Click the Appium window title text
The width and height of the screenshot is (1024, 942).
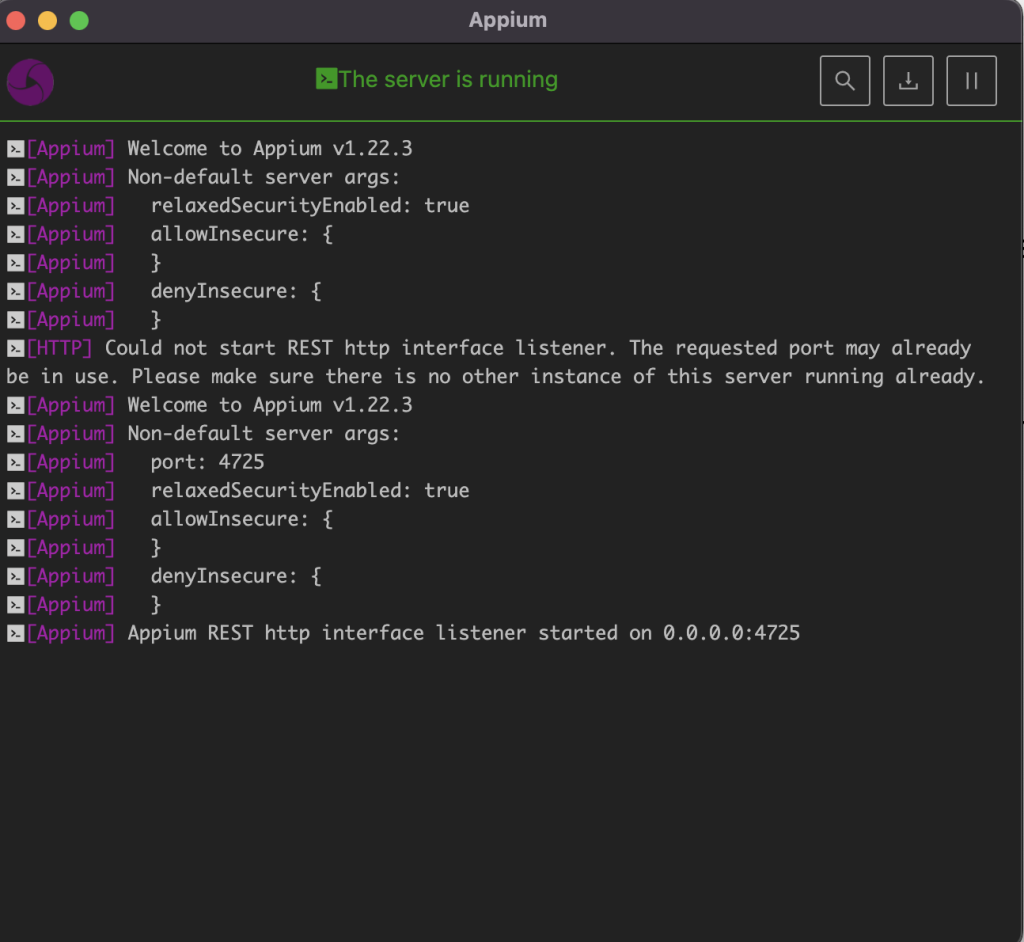[x=508, y=20]
